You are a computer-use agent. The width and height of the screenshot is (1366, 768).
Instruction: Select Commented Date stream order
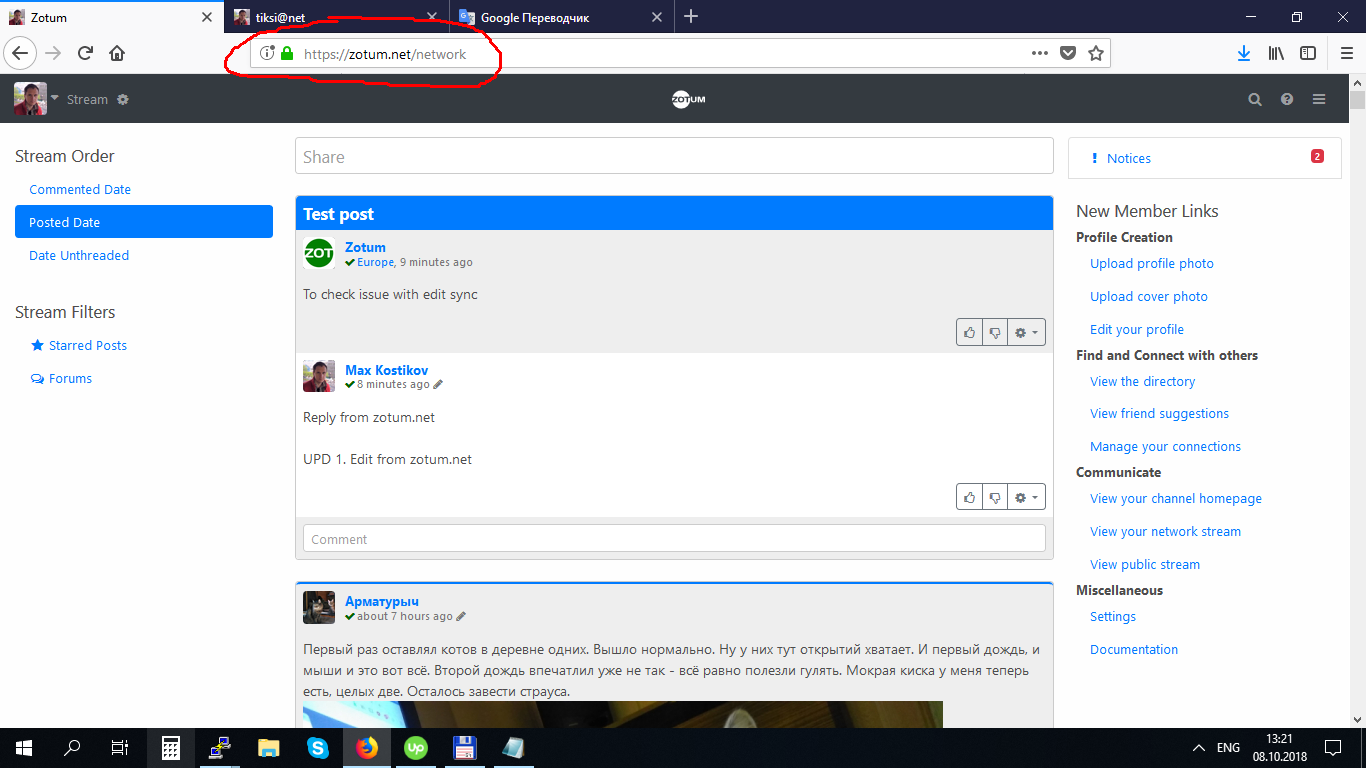[80, 190]
